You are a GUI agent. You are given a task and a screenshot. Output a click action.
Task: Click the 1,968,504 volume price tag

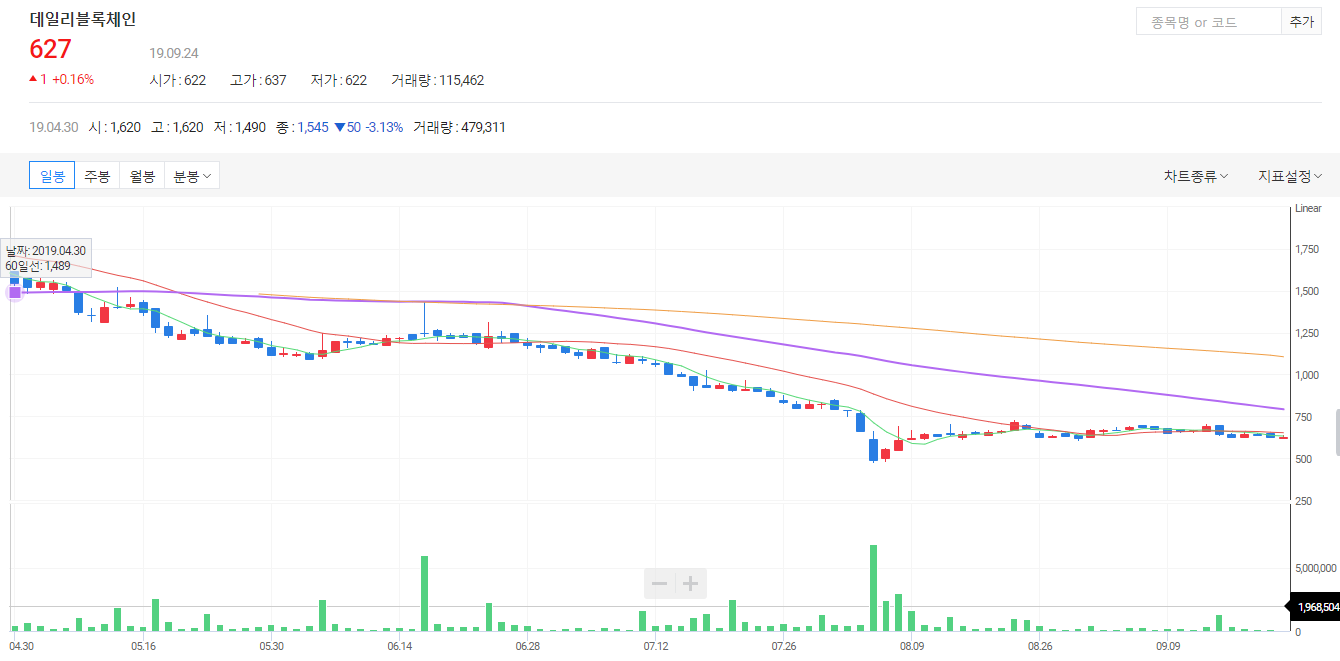pos(1314,607)
